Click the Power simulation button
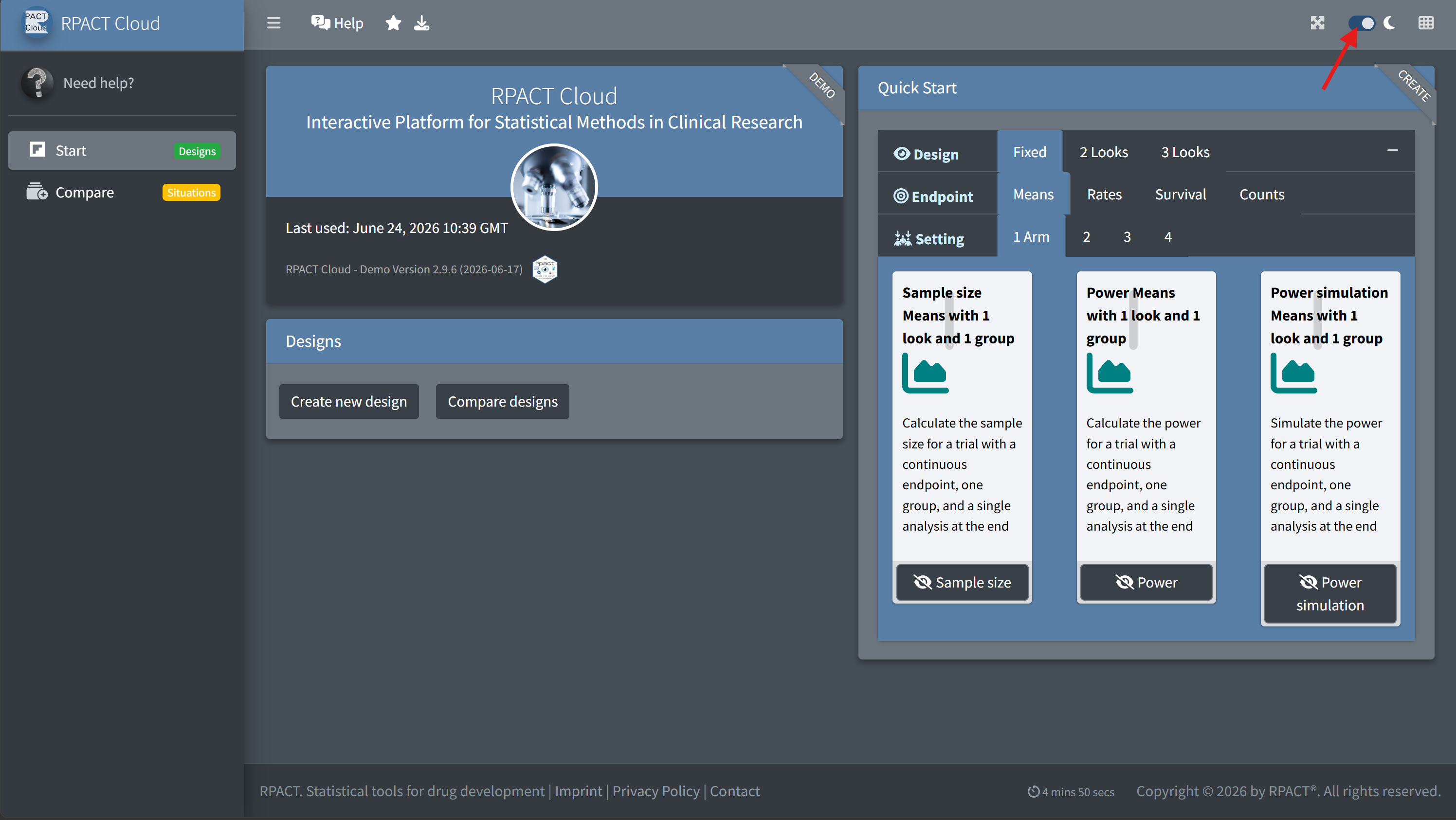Image resolution: width=1456 pixels, height=820 pixels. [x=1330, y=593]
